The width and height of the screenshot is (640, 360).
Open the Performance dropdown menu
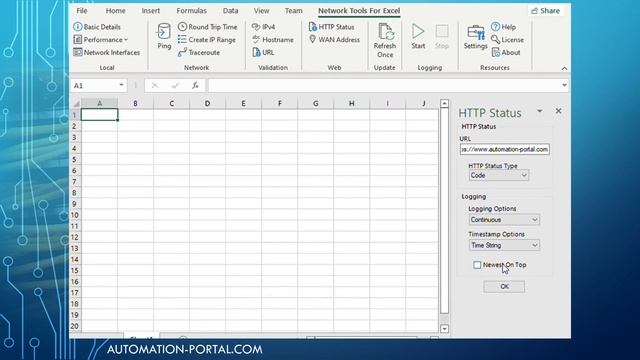[x=100, y=40]
